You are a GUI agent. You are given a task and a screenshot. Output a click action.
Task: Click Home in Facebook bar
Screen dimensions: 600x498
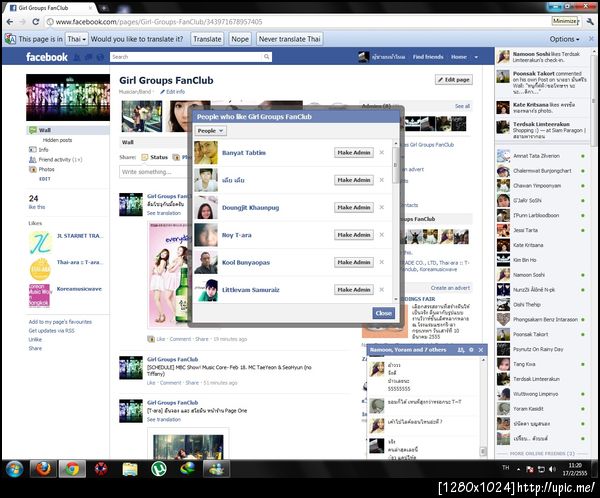click(x=458, y=57)
